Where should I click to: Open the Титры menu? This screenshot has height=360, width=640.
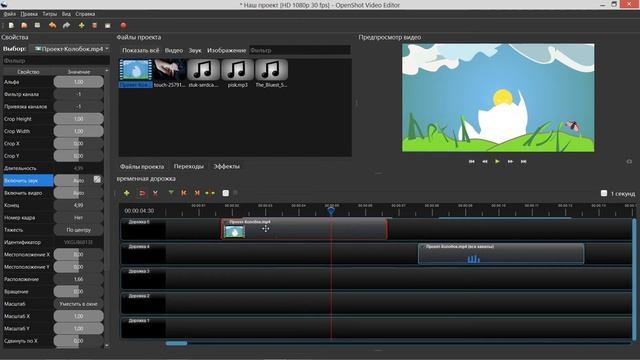(50, 14)
